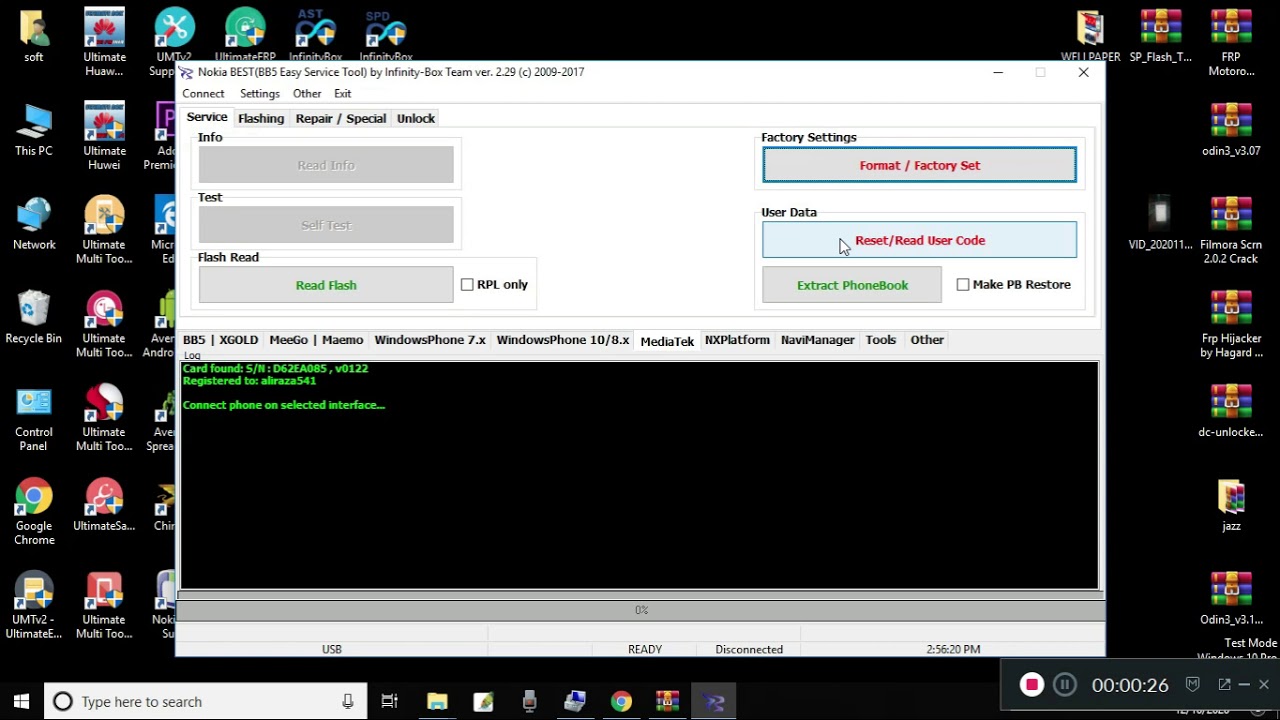This screenshot has width=1280, height=720.
Task: Open dc-unlocke... archive on desktop
Action: pyautogui.click(x=1231, y=412)
